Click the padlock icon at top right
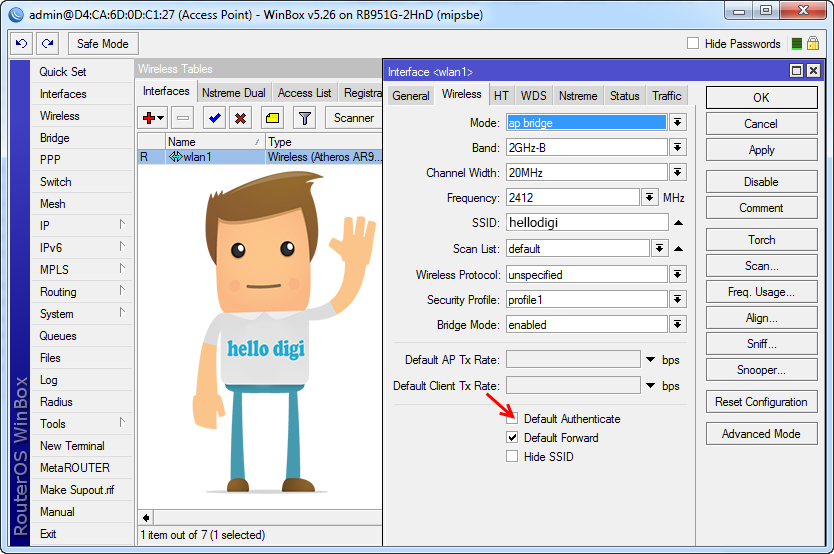 point(813,44)
